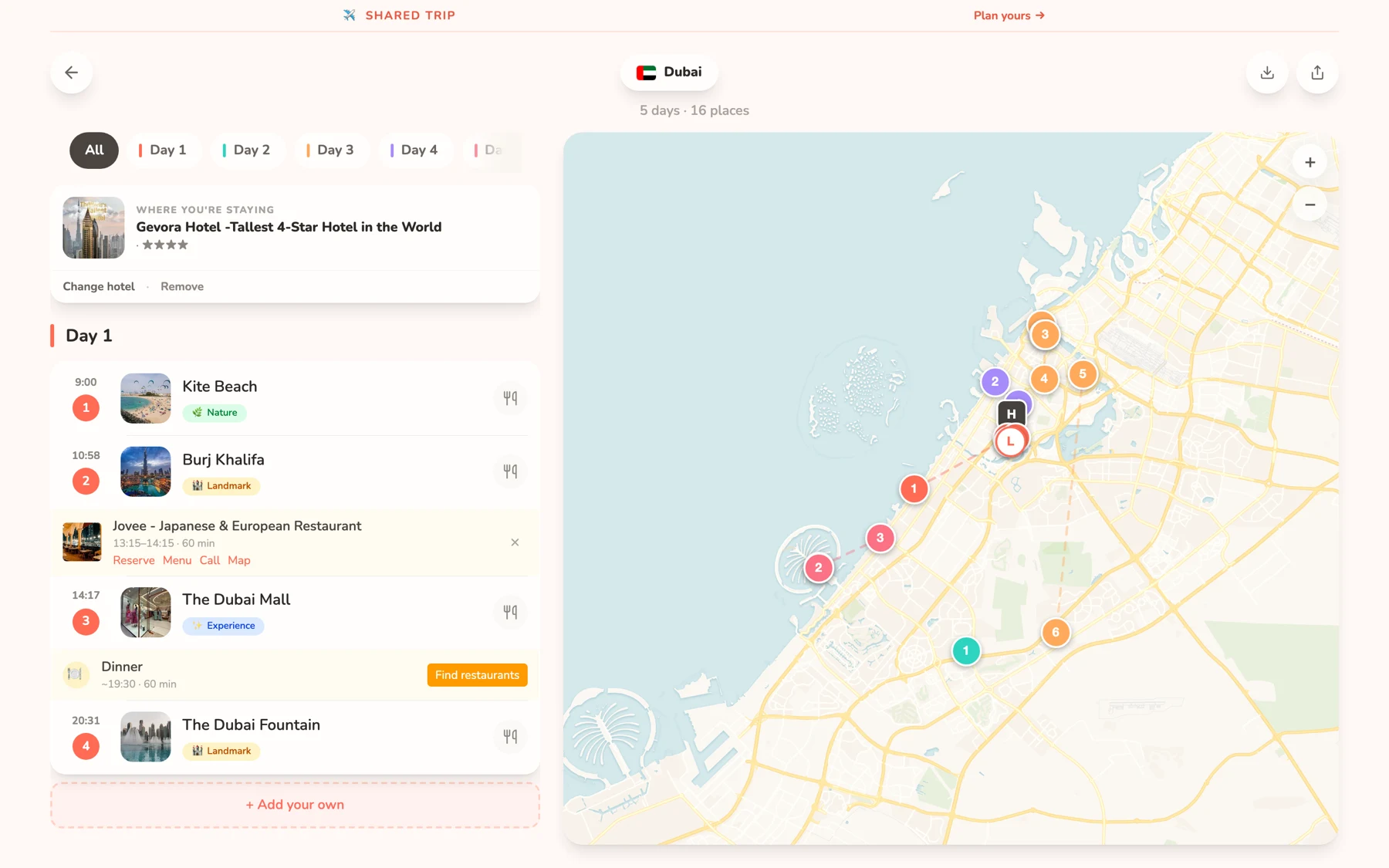Viewport: 1389px width, 868px height.
Task: Zoom in on the map
Action: tap(1310, 162)
